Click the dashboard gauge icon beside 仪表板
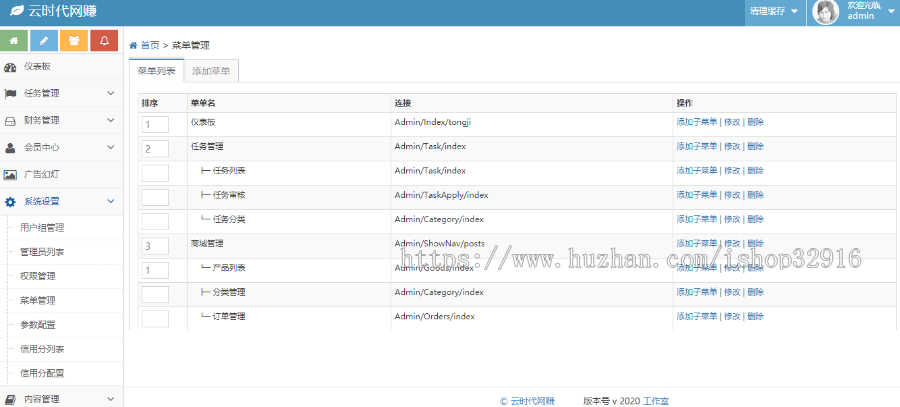The image size is (900, 407). [10, 67]
